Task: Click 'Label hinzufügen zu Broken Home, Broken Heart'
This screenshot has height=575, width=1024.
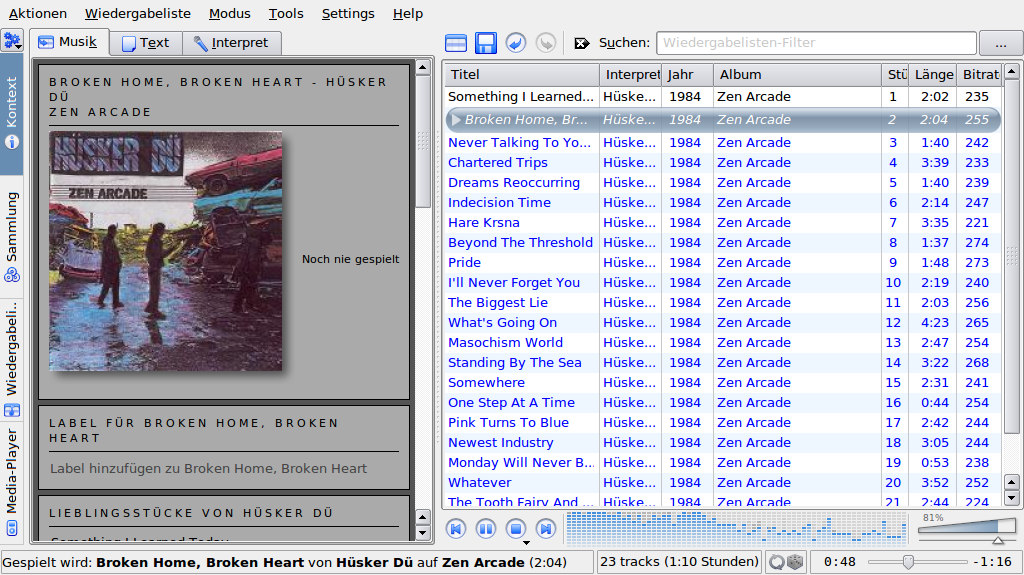Action: point(208,468)
